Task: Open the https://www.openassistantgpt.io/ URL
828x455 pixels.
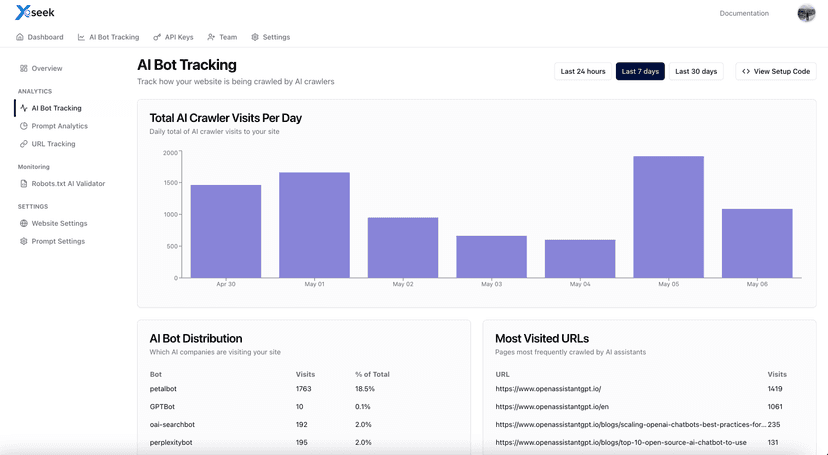Action: 548,388
